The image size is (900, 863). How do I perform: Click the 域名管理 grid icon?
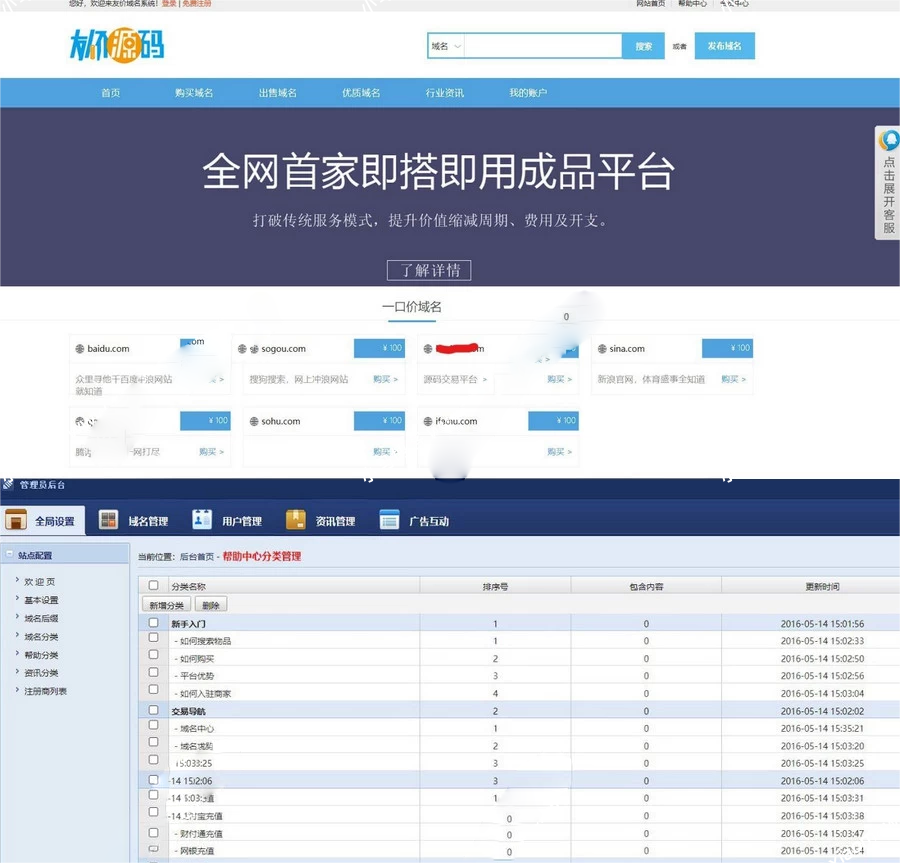(108, 520)
